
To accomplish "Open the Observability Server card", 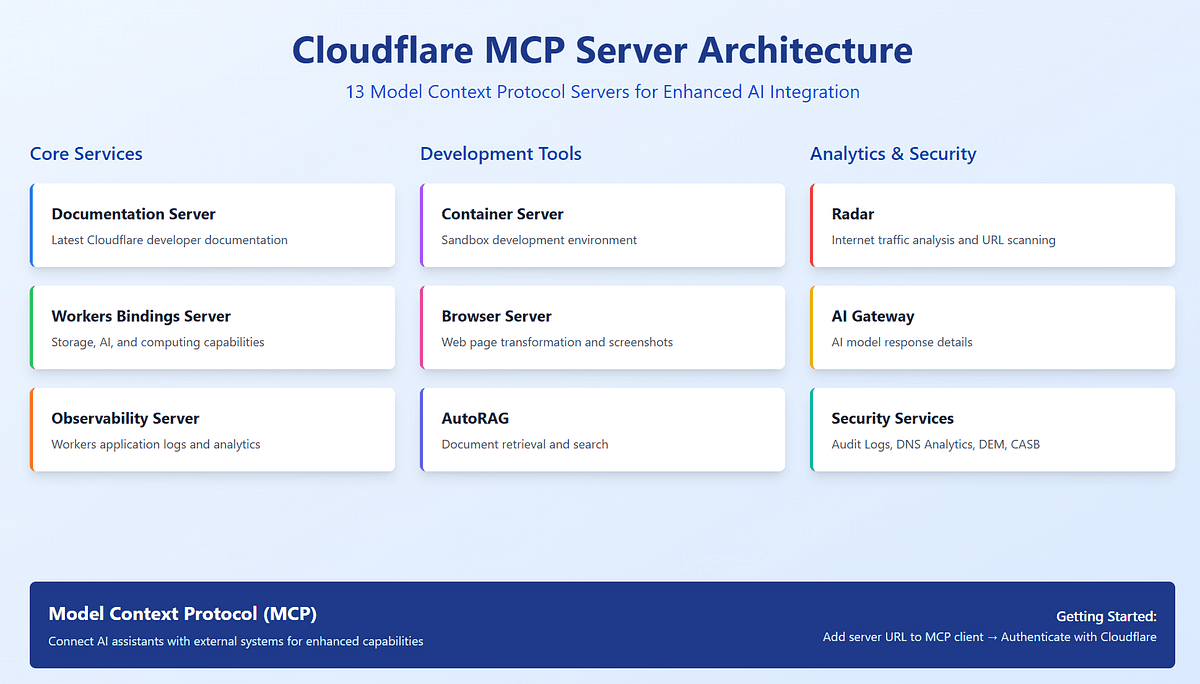I will tap(212, 429).
